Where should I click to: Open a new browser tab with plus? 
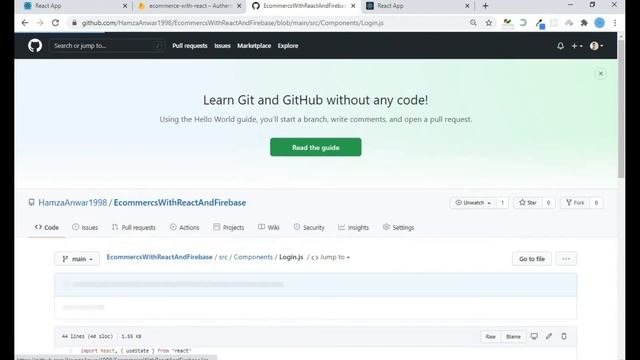tap(485, 6)
